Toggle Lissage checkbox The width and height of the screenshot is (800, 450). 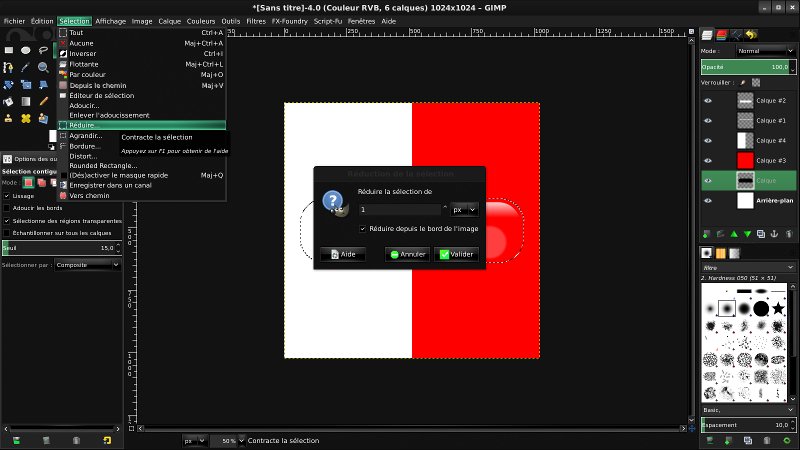point(7,196)
